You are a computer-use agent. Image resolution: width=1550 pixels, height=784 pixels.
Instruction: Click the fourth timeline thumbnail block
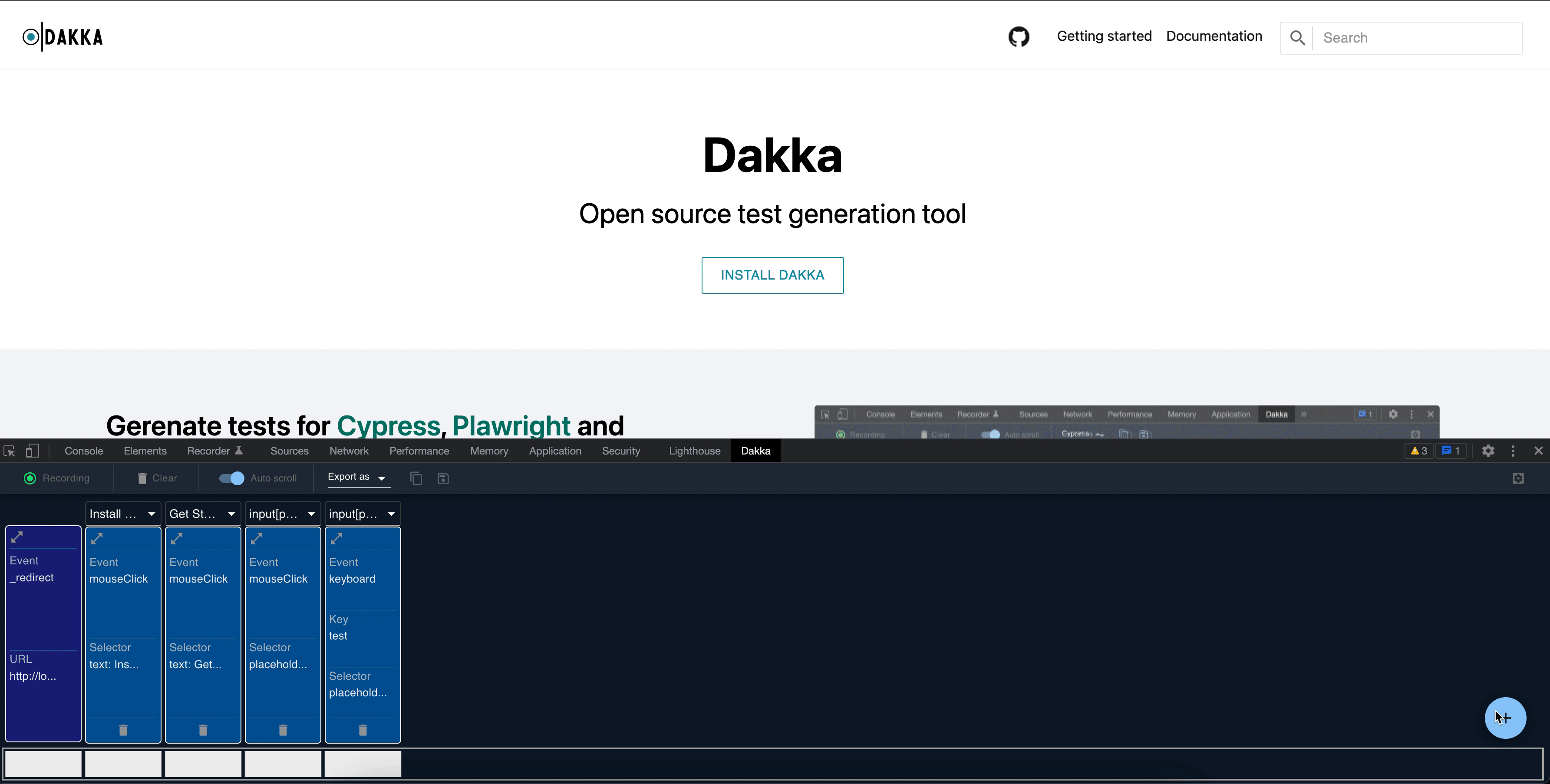pos(283,764)
